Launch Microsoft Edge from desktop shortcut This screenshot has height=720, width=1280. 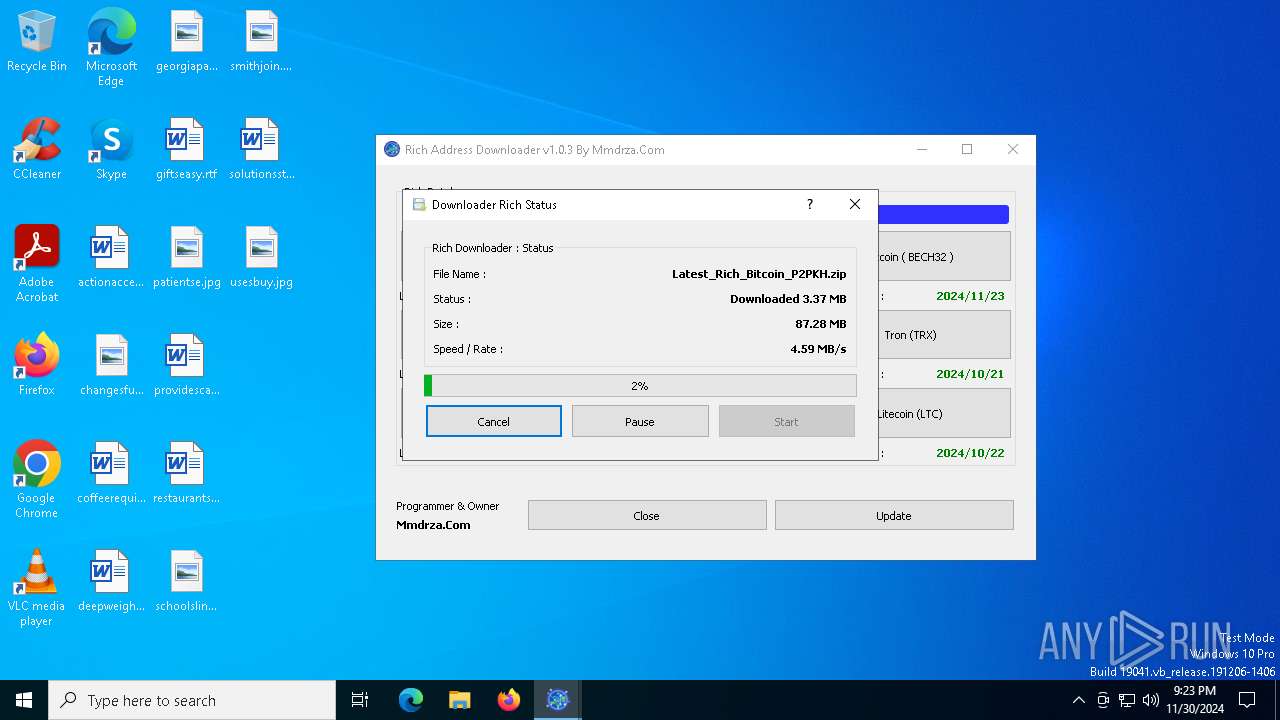pos(111,47)
